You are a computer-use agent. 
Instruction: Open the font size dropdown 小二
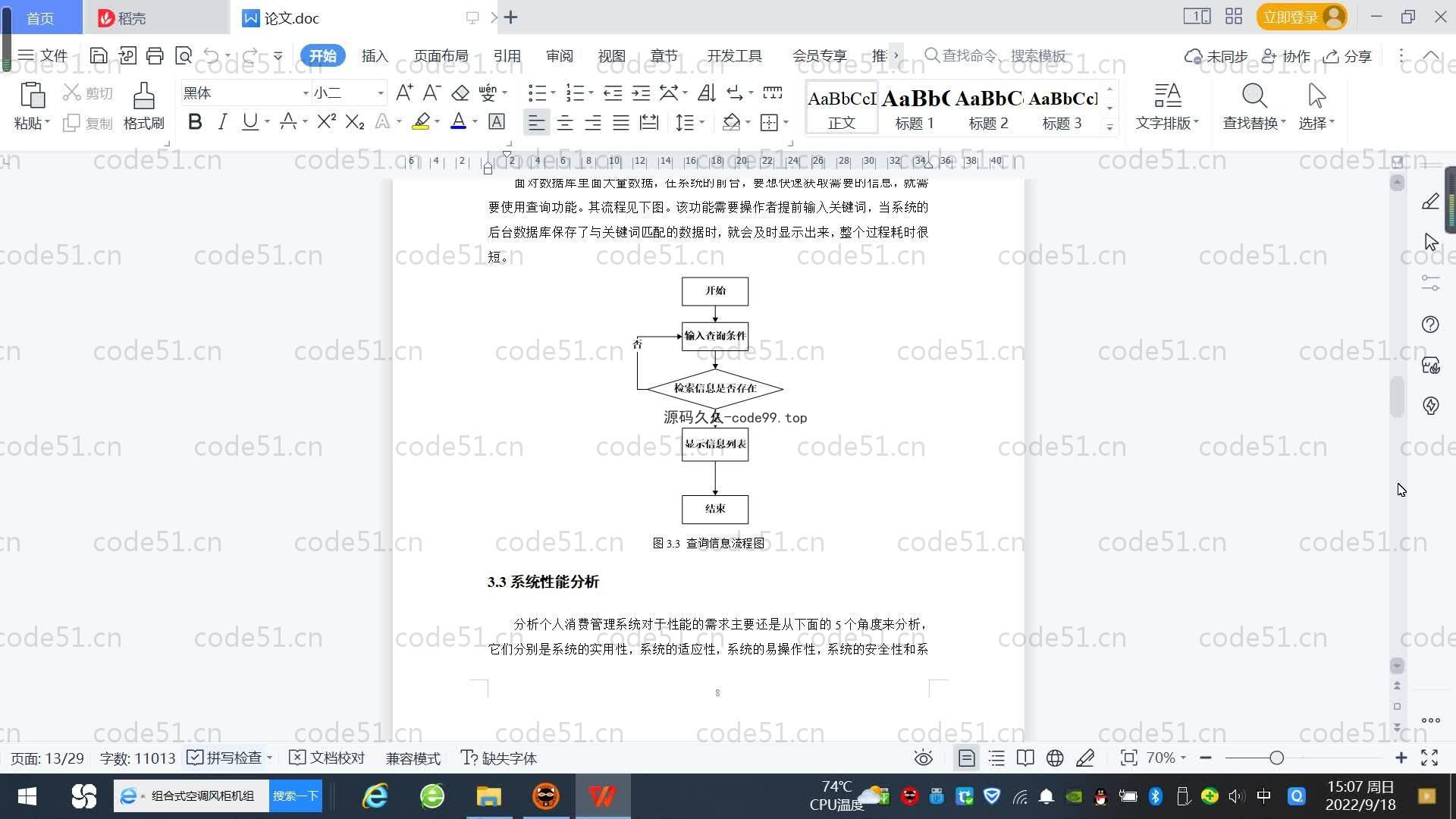[381, 93]
